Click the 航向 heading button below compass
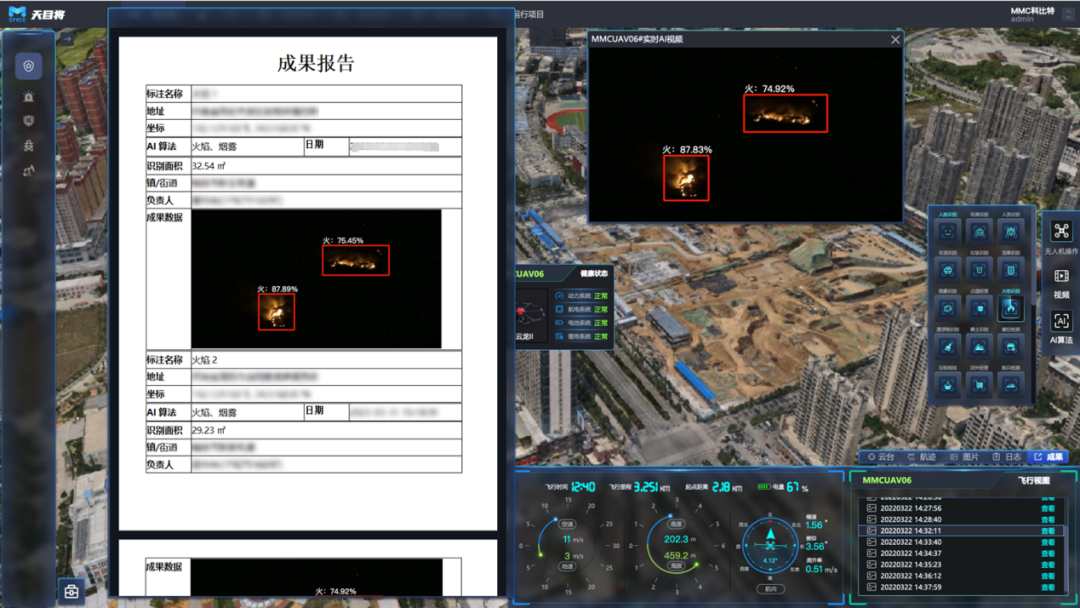This screenshot has height=608, width=1080. 770,589
